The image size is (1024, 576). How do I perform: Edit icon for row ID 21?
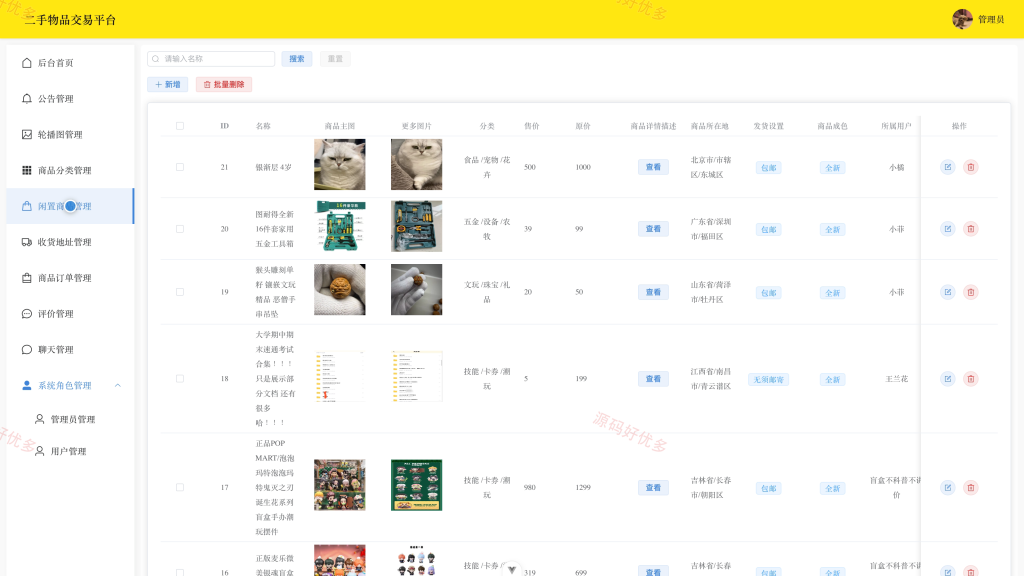click(x=948, y=167)
